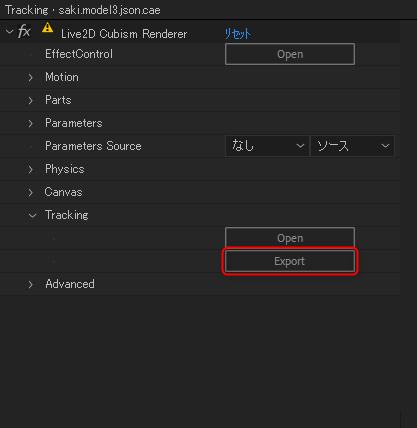Image resolution: width=417 pixels, height=428 pixels.
Task: Click the Export button under Tracking
Action: point(290,261)
